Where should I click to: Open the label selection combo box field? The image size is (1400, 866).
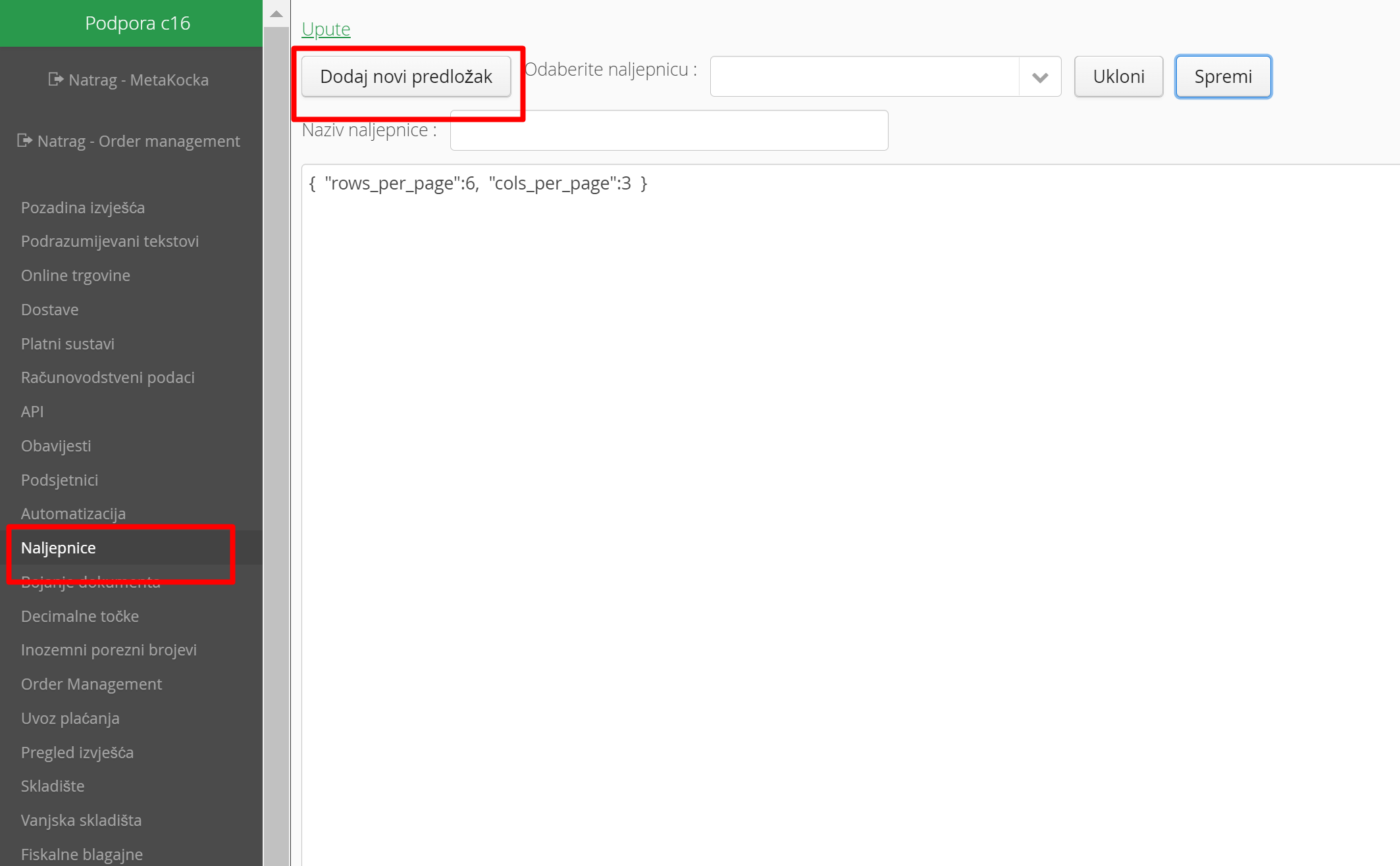pos(864,77)
